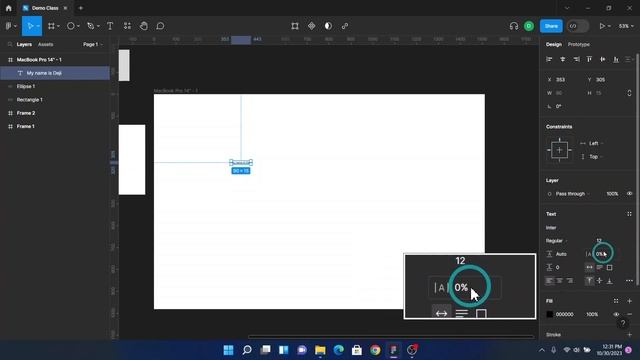640x360 pixels.
Task: Open the zoom level 53% dropdown
Action: point(626,26)
